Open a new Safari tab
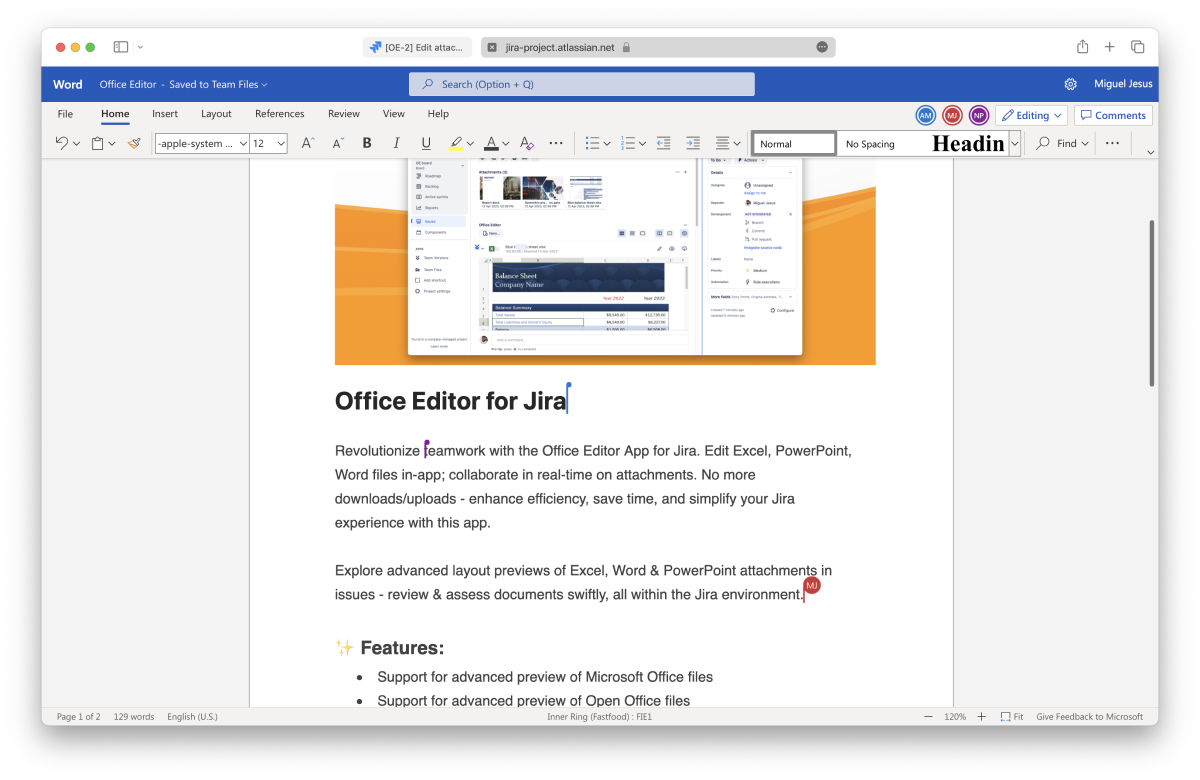The image size is (1200, 780). point(1109,47)
